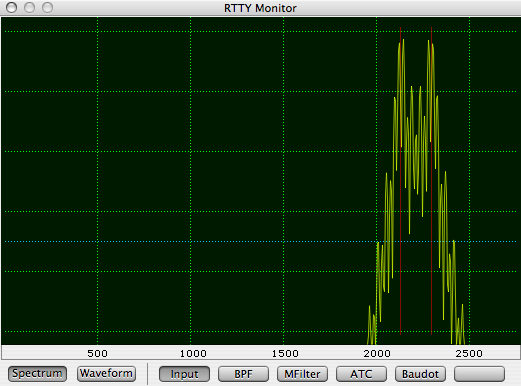Image resolution: width=521 pixels, height=386 pixels.
Task: Select the Baudot signal tap button
Action: point(420,374)
